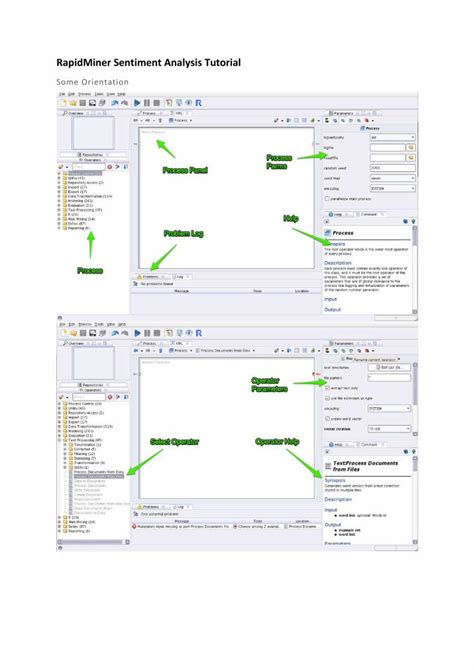Expand the Modeling folder in the first screenshot
The width and height of the screenshot is (474, 670).
click(x=59, y=201)
